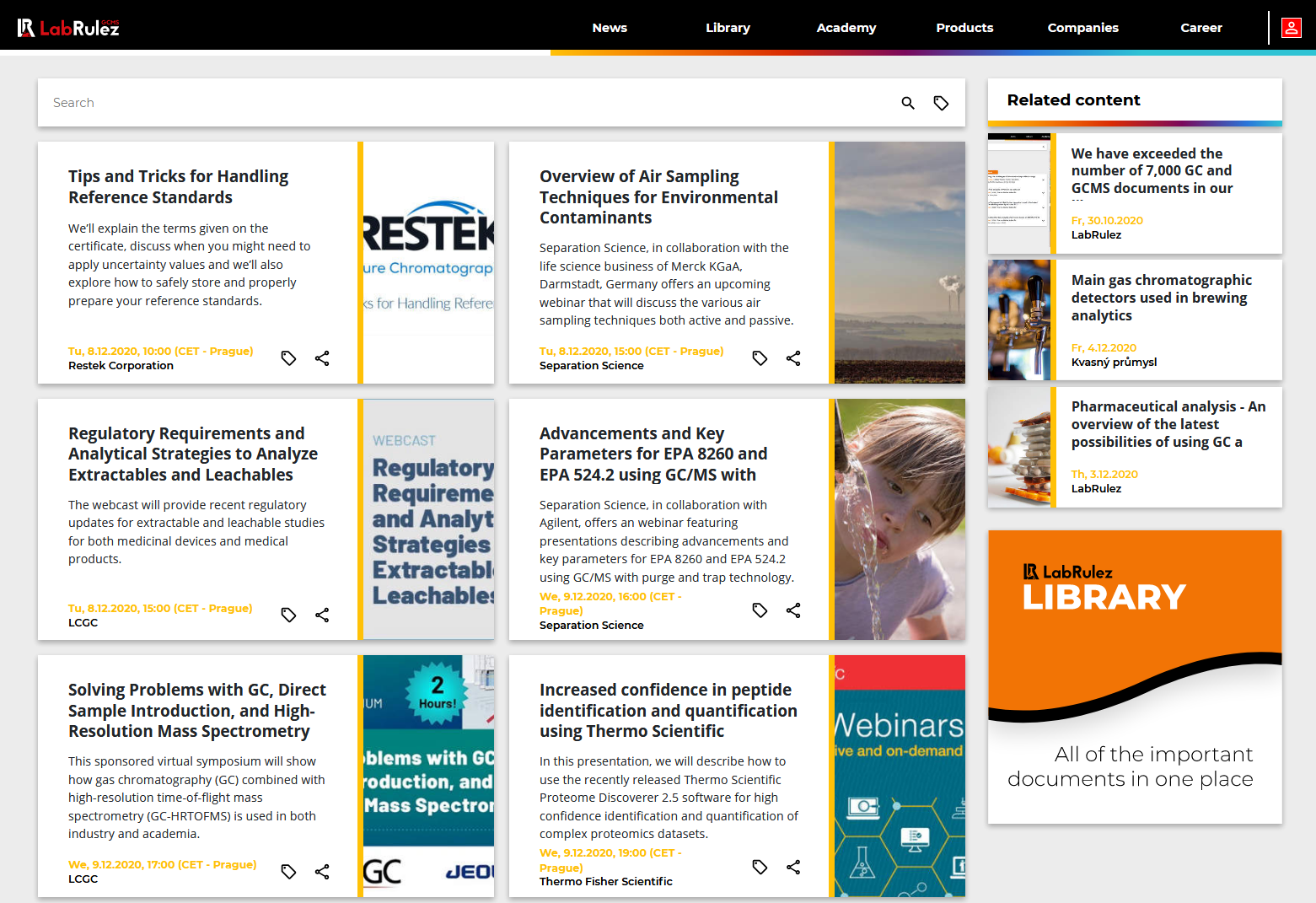Click the 2 Hours JEOL thumbnail
This screenshot has height=903, width=1316.
pos(428,776)
